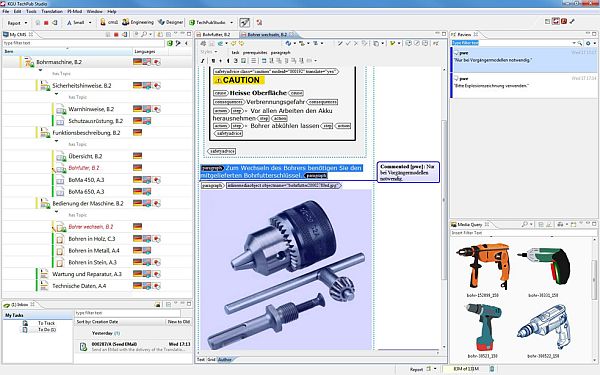
Task: Open the File menu
Action: (x=6, y=11)
